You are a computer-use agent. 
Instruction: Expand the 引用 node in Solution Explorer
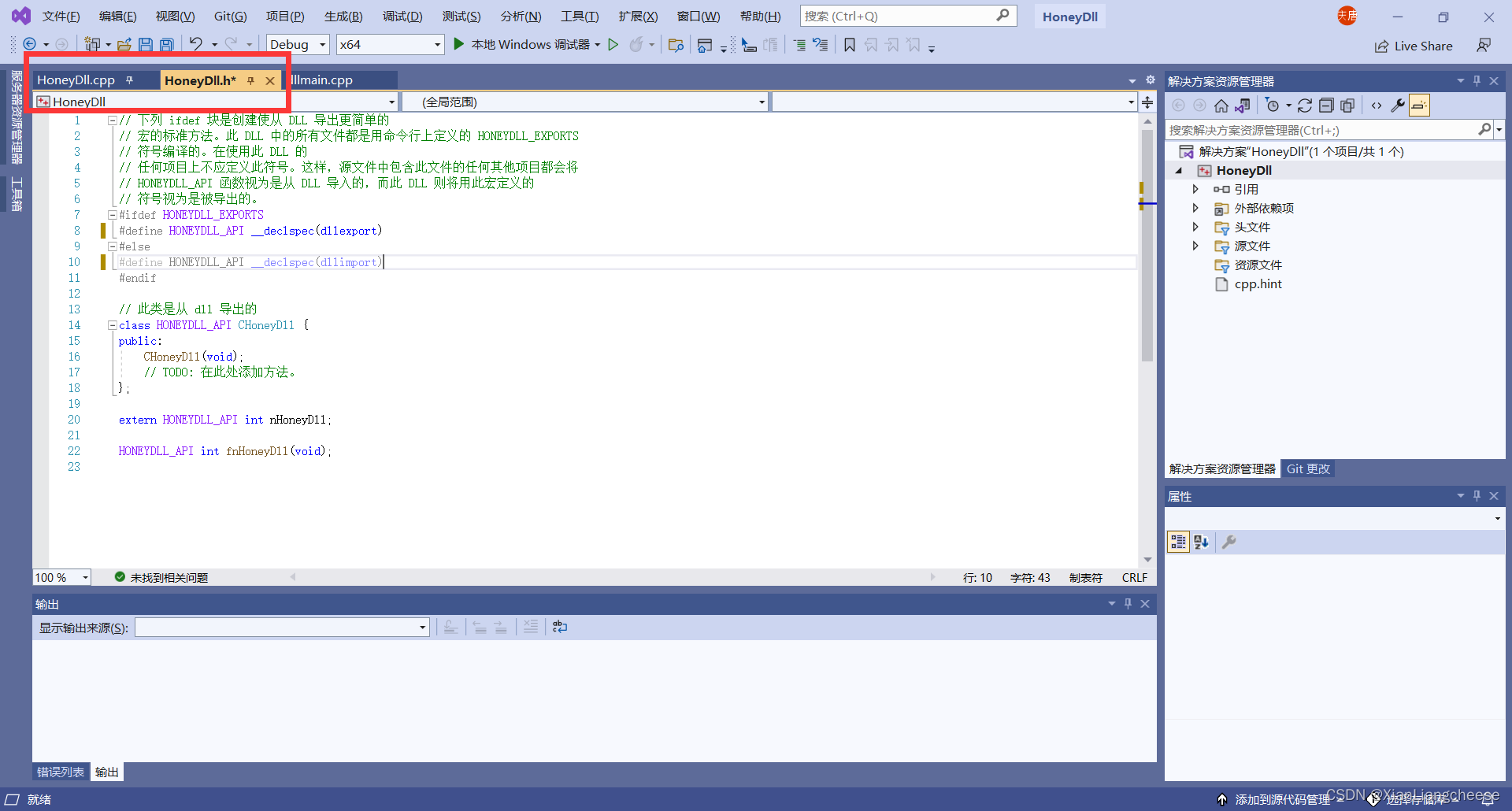tap(1195, 189)
